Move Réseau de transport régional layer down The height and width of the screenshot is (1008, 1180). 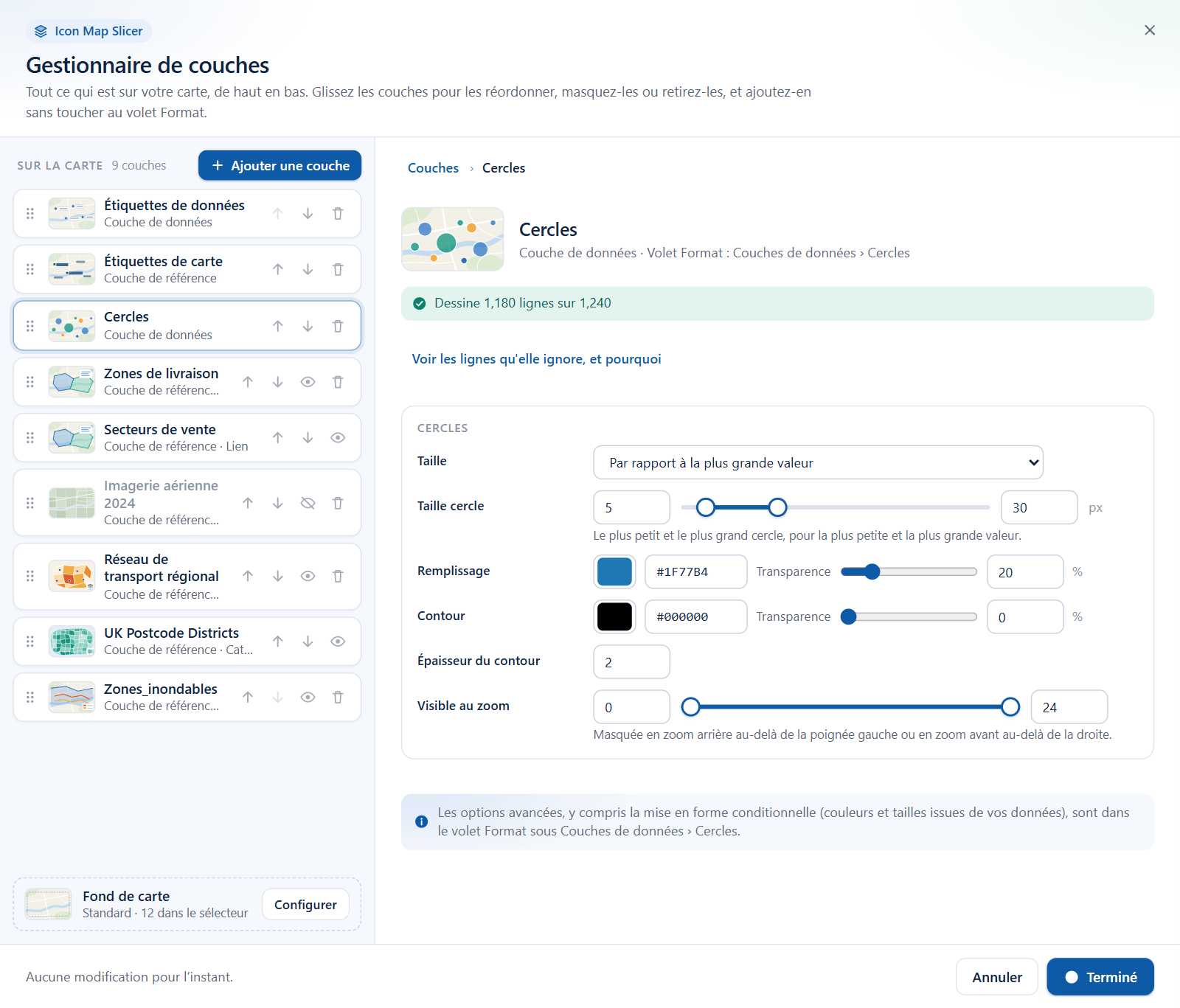point(278,577)
